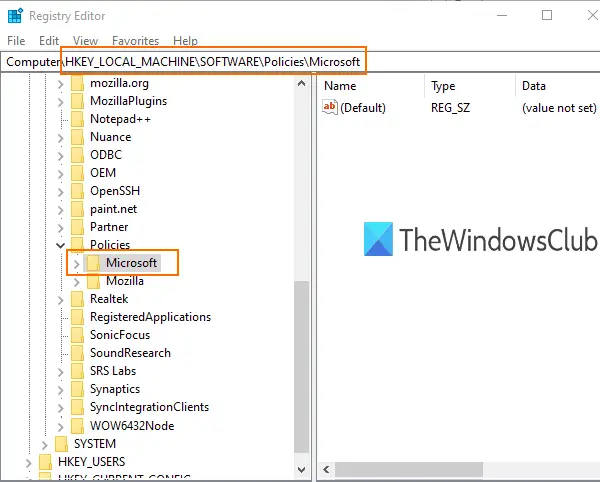The height and width of the screenshot is (482, 600).
Task: Select the Nuance folder icon
Action: (x=77, y=137)
